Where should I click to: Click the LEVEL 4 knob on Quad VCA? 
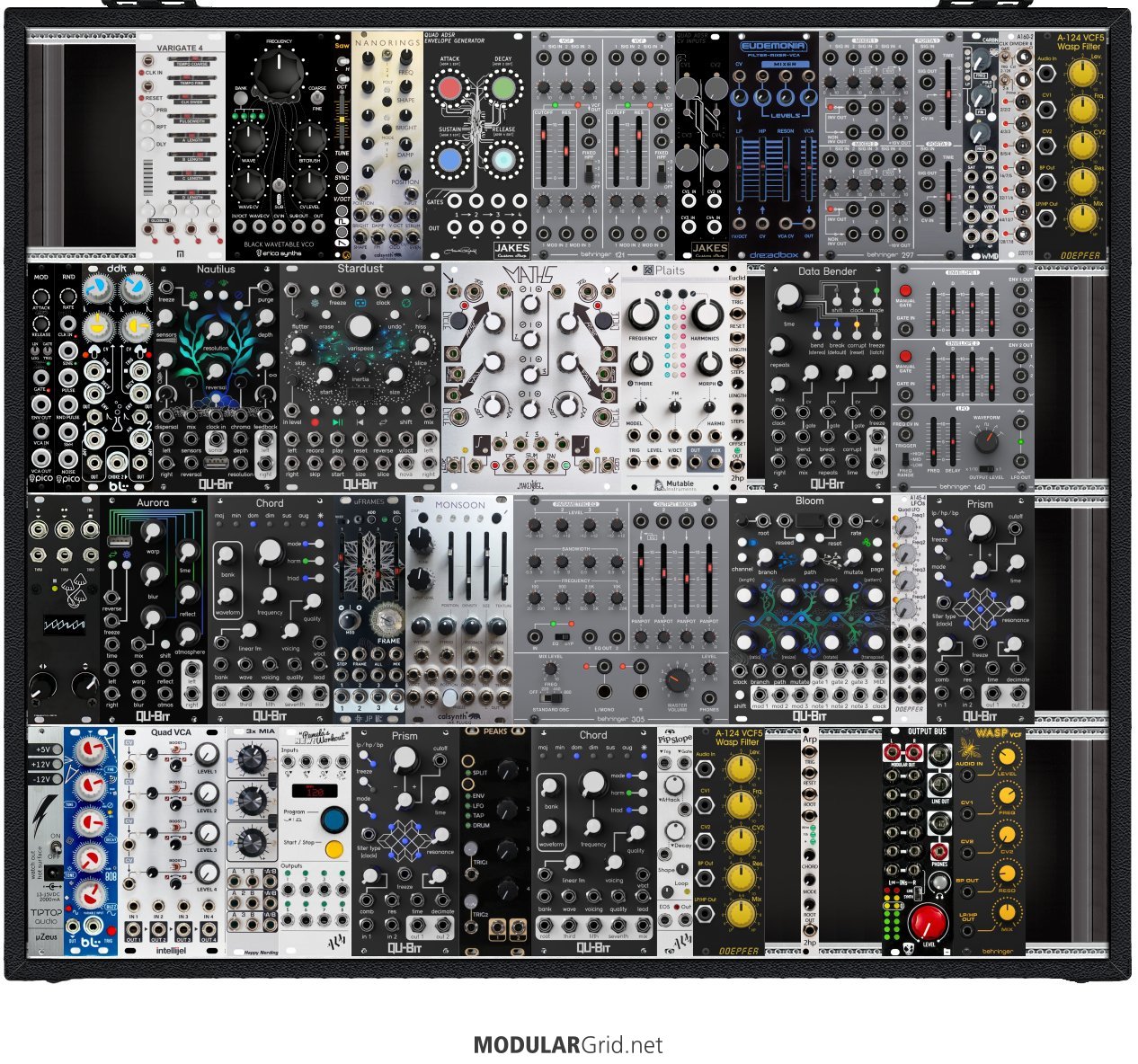click(x=207, y=873)
